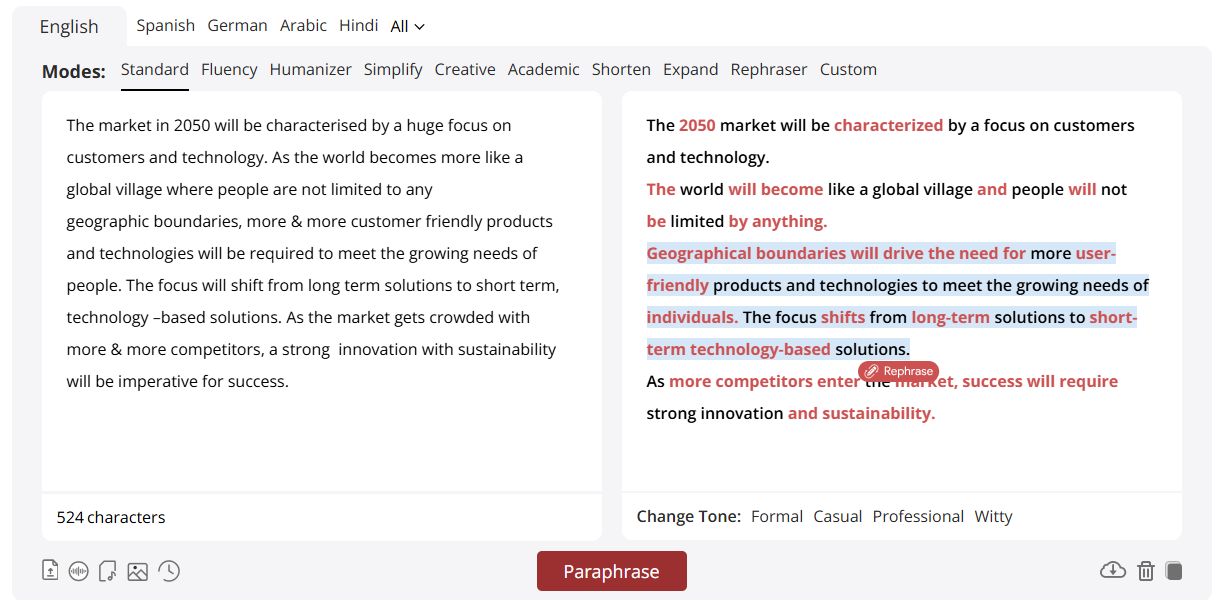Screen dimensions: 1224x600
Task: Click the voice waveform input icon
Action: [79, 571]
